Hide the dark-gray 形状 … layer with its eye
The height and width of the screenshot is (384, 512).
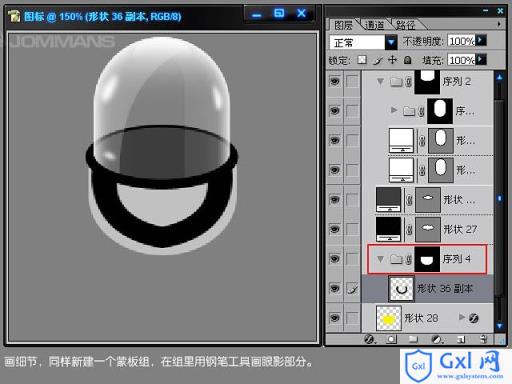[335, 199]
